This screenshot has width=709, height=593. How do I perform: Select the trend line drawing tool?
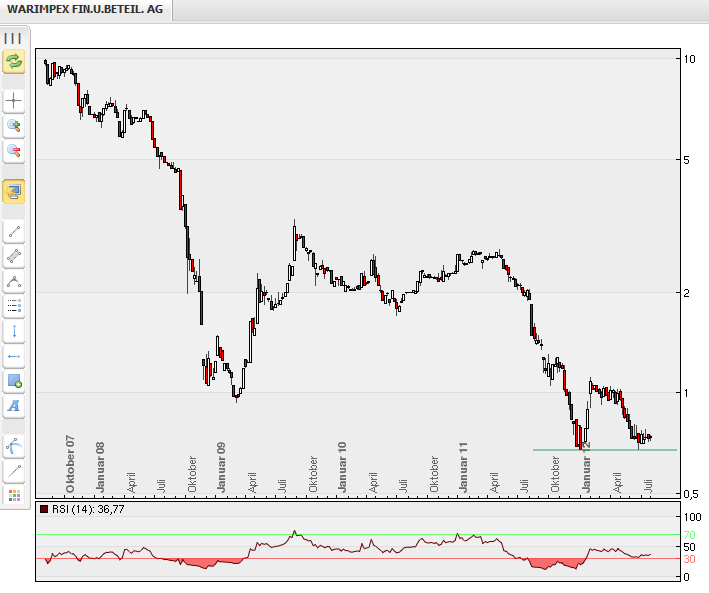(14, 232)
